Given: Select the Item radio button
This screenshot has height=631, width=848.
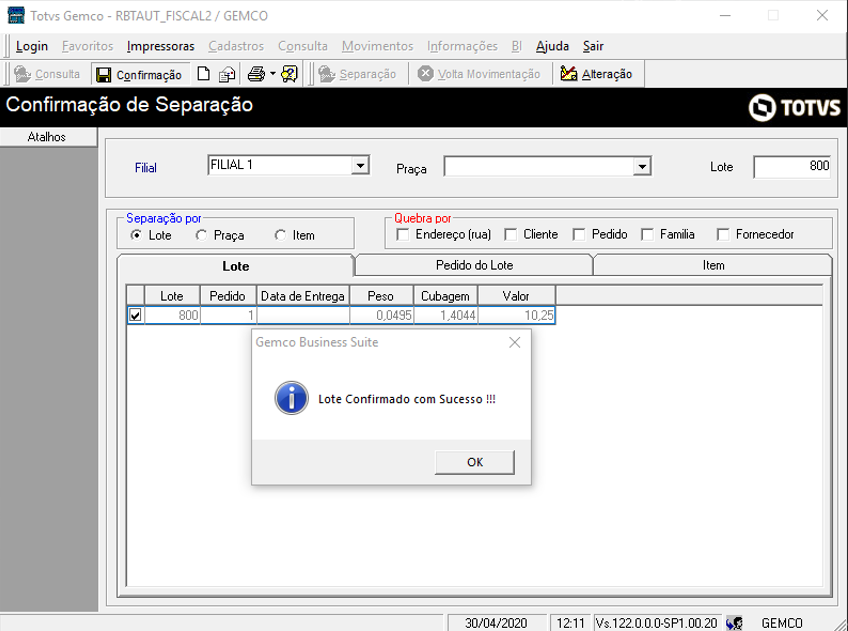Looking at the screenshot, I should pyautogui.click(x=280, y=235).
